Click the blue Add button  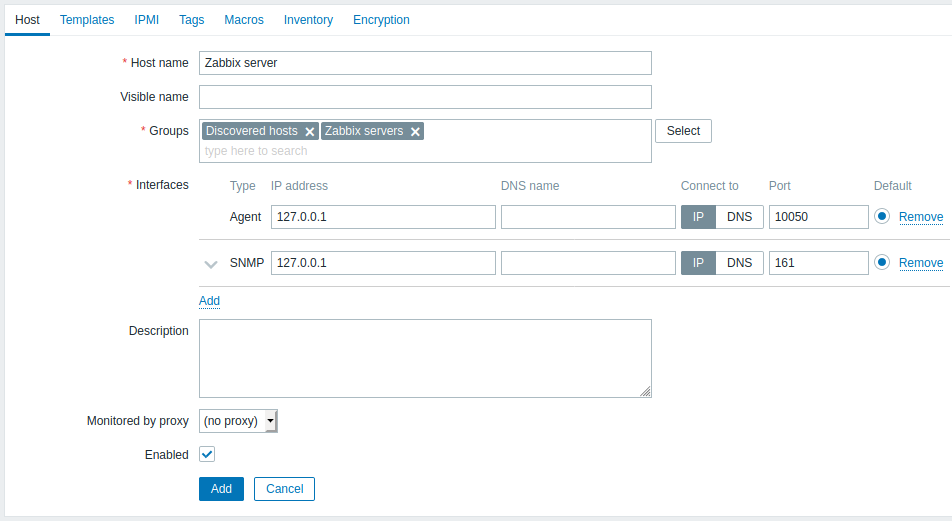(221, 489)
